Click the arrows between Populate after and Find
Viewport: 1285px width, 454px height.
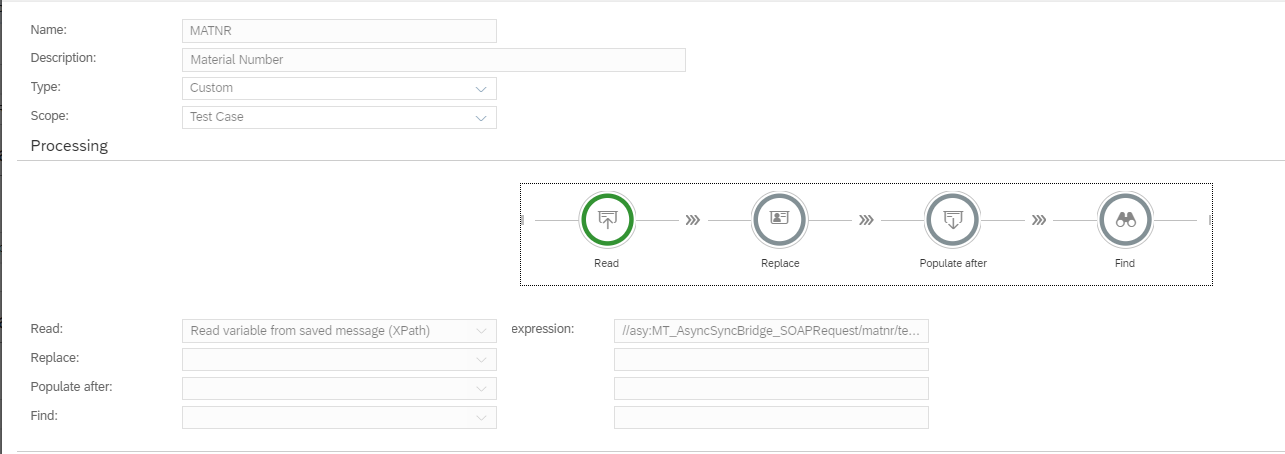point(1039,220)
